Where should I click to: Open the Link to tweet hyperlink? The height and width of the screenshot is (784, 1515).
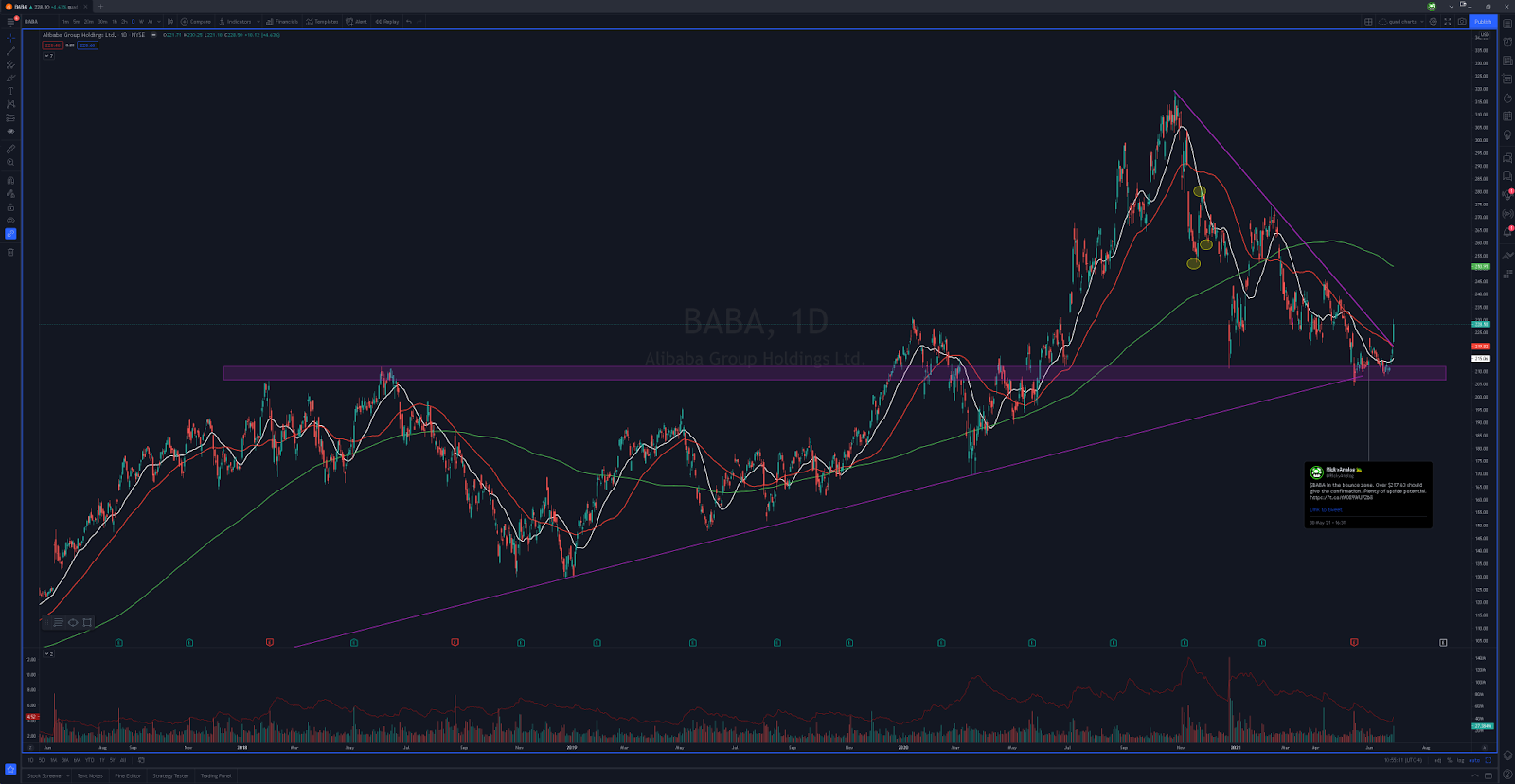pos(1326,509)
